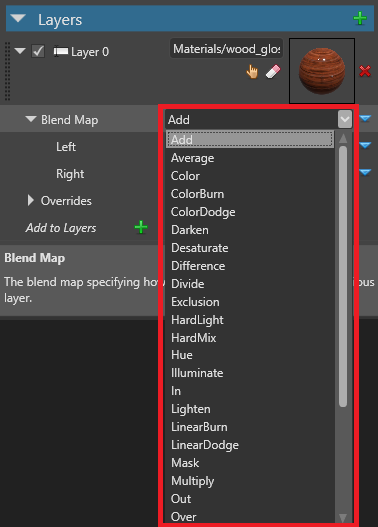This screenshot has height=527, width=378.
Task: Open the blue arrow menu beside Blend Map
Action: pyautogui.click(x=365, y=118)
